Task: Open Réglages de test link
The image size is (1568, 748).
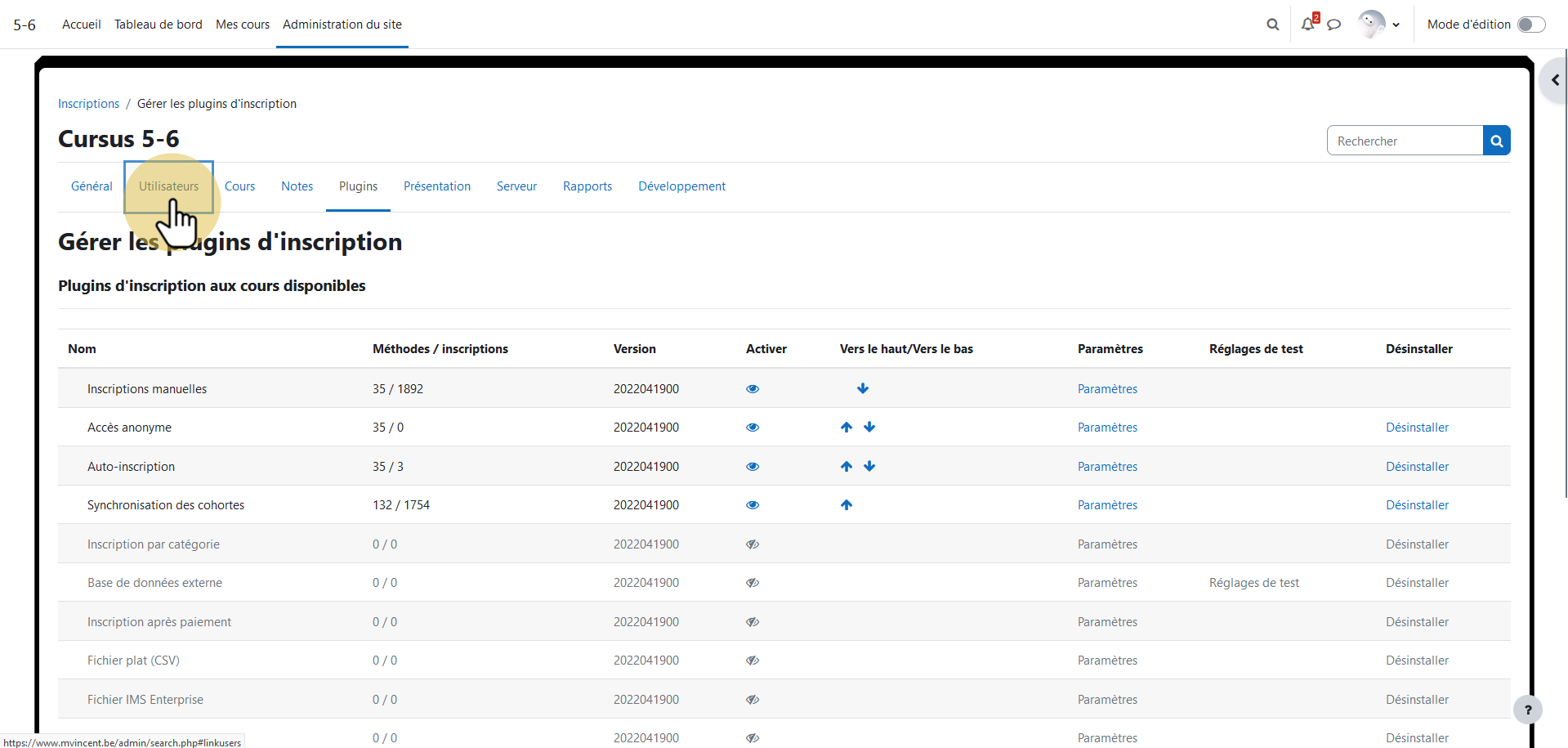Action: [1254, 583]
